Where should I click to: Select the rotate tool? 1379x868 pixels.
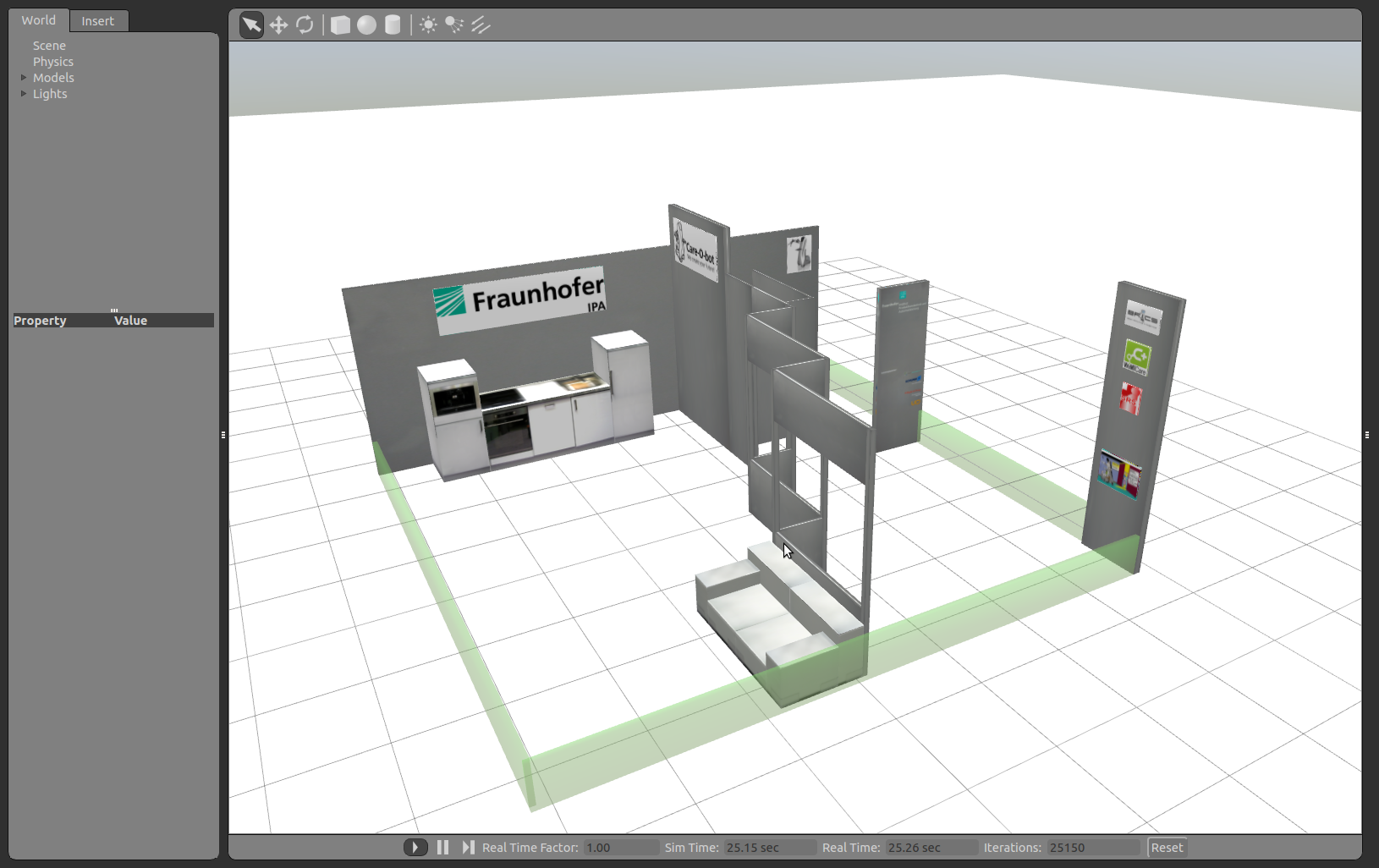click(x=305, y=25)
